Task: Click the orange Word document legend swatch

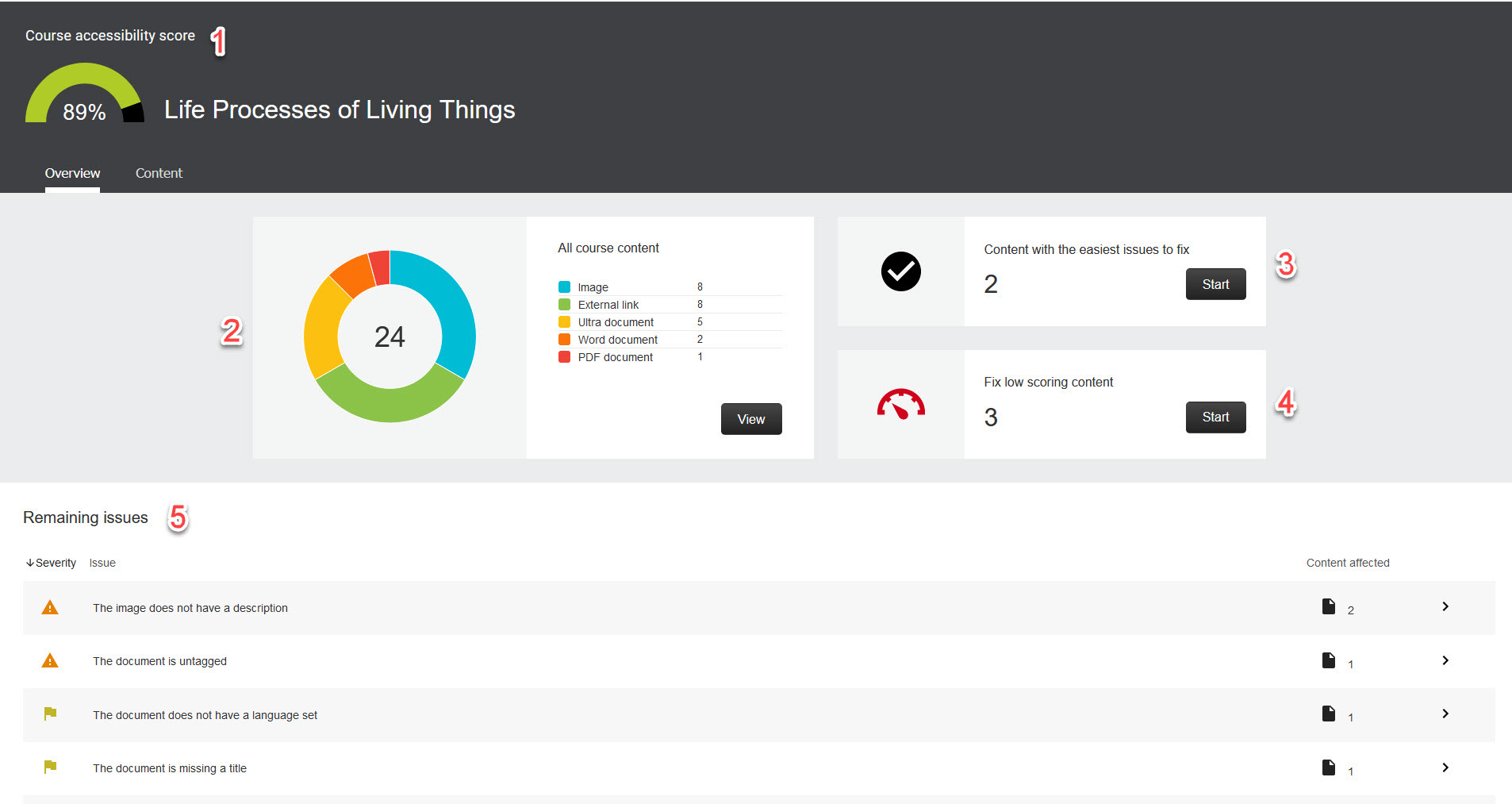Action: tap(564, 339)
